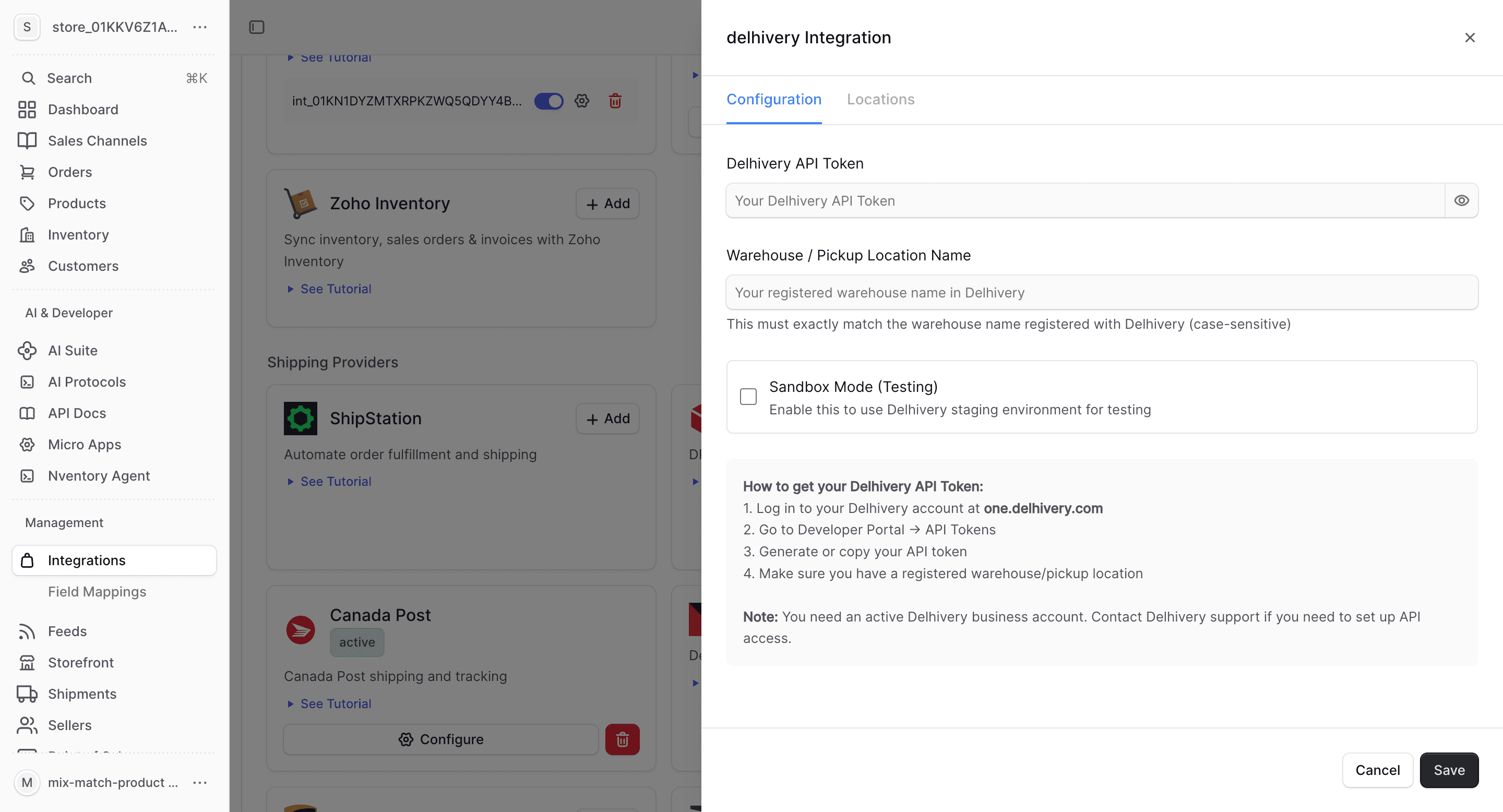Click the Micro Apps gear icon
Image resolution: width=1503 pixels, height=812 pixels.
[x=27, y=445]
